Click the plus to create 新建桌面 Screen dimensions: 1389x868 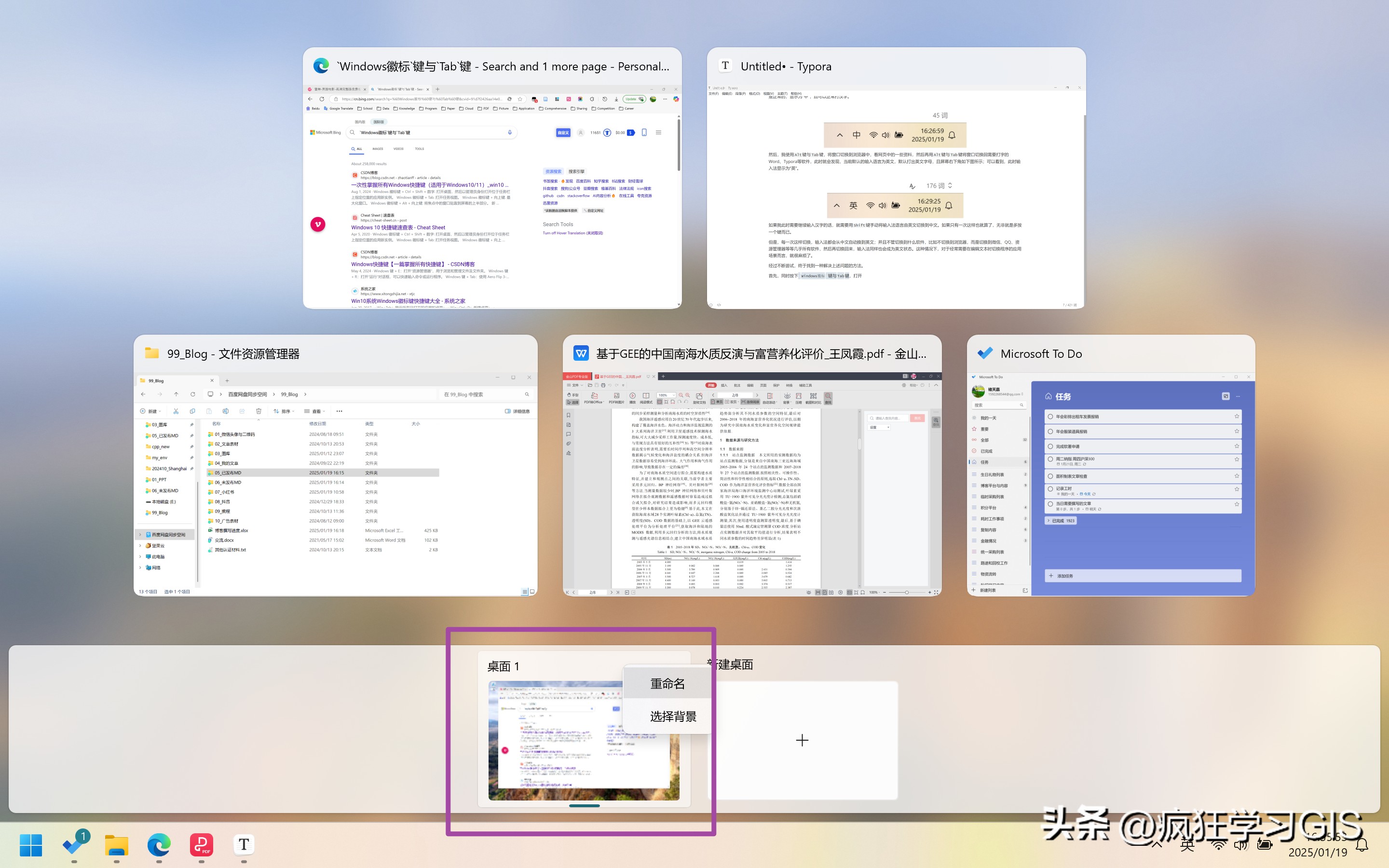(x=803, y=741)
